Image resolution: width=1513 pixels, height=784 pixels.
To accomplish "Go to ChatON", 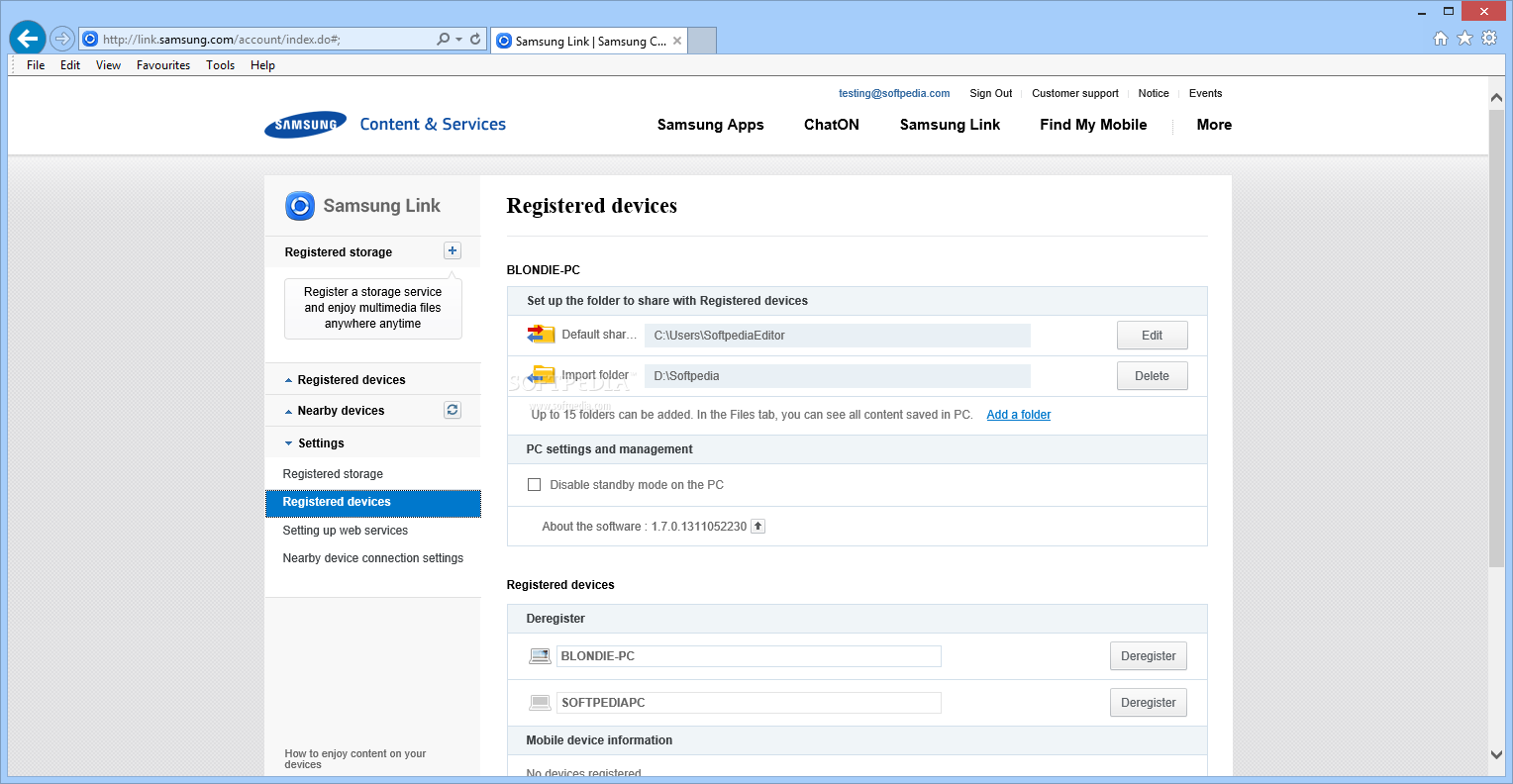I will tap(832, 125).
